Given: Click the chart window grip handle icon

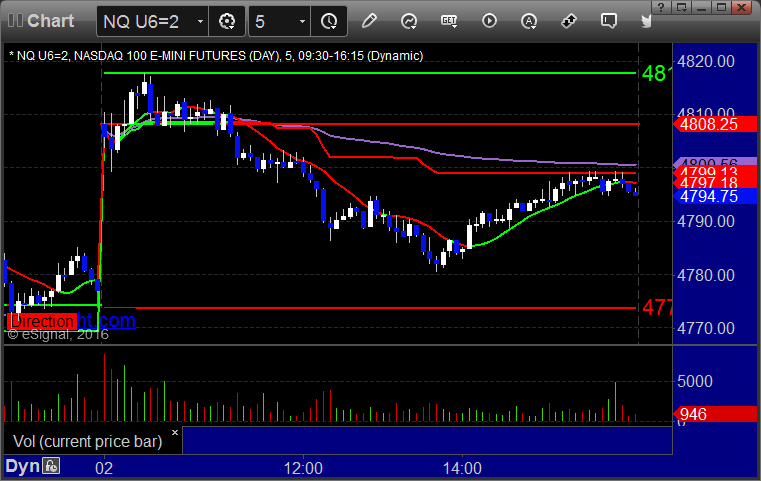Looking at the screenshot, I should tap(15, 21).
